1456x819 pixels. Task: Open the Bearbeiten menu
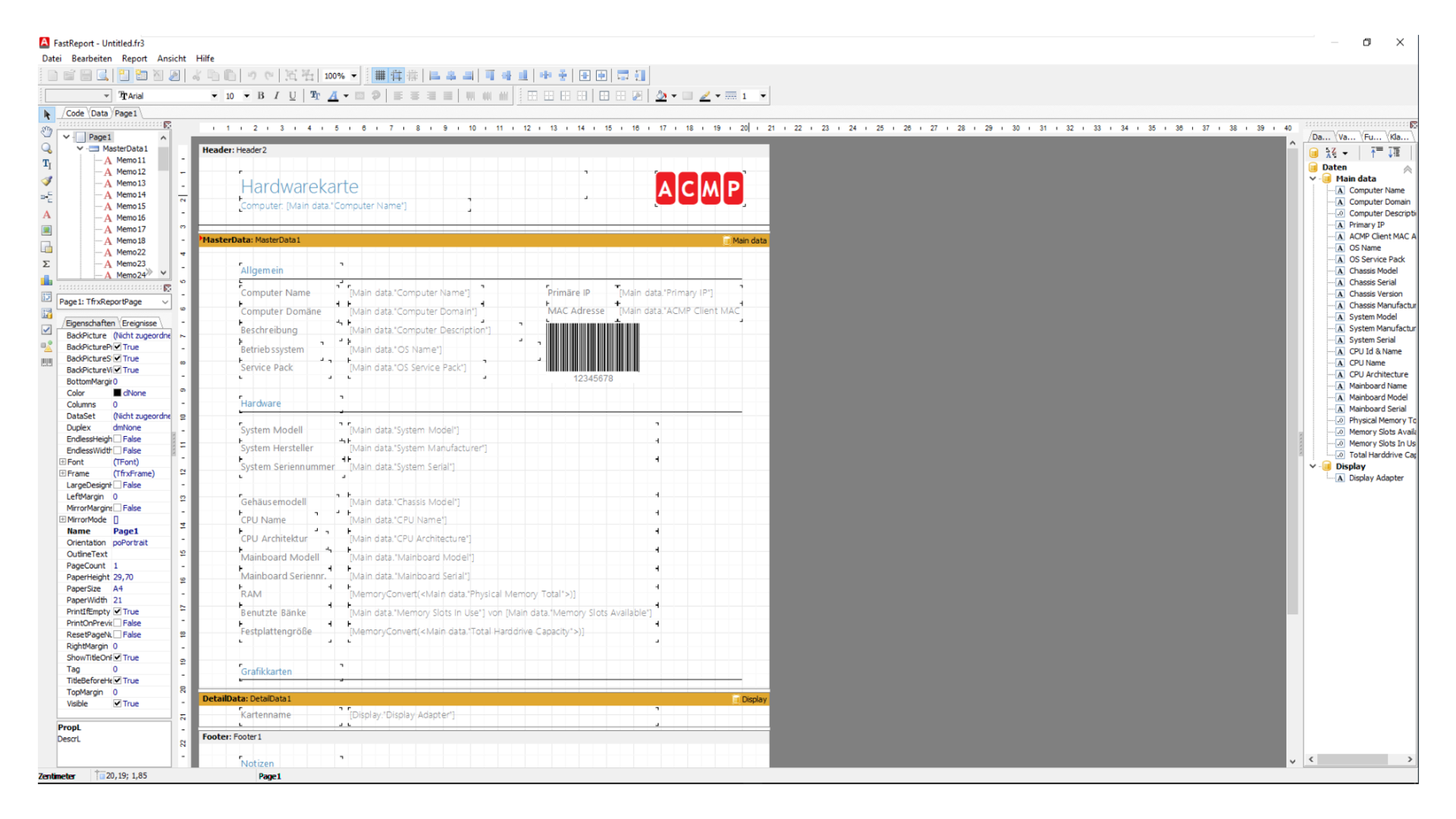pos(92,58)
